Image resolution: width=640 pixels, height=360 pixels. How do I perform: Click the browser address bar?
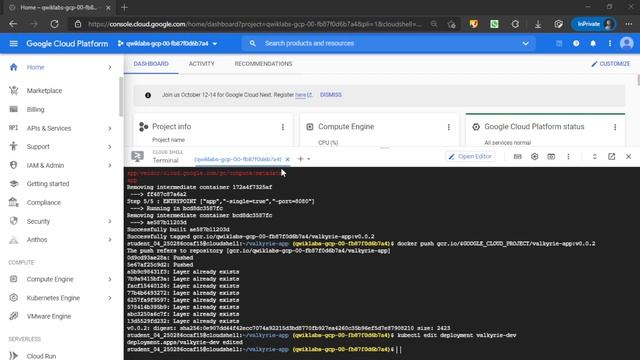coord(255,24)
